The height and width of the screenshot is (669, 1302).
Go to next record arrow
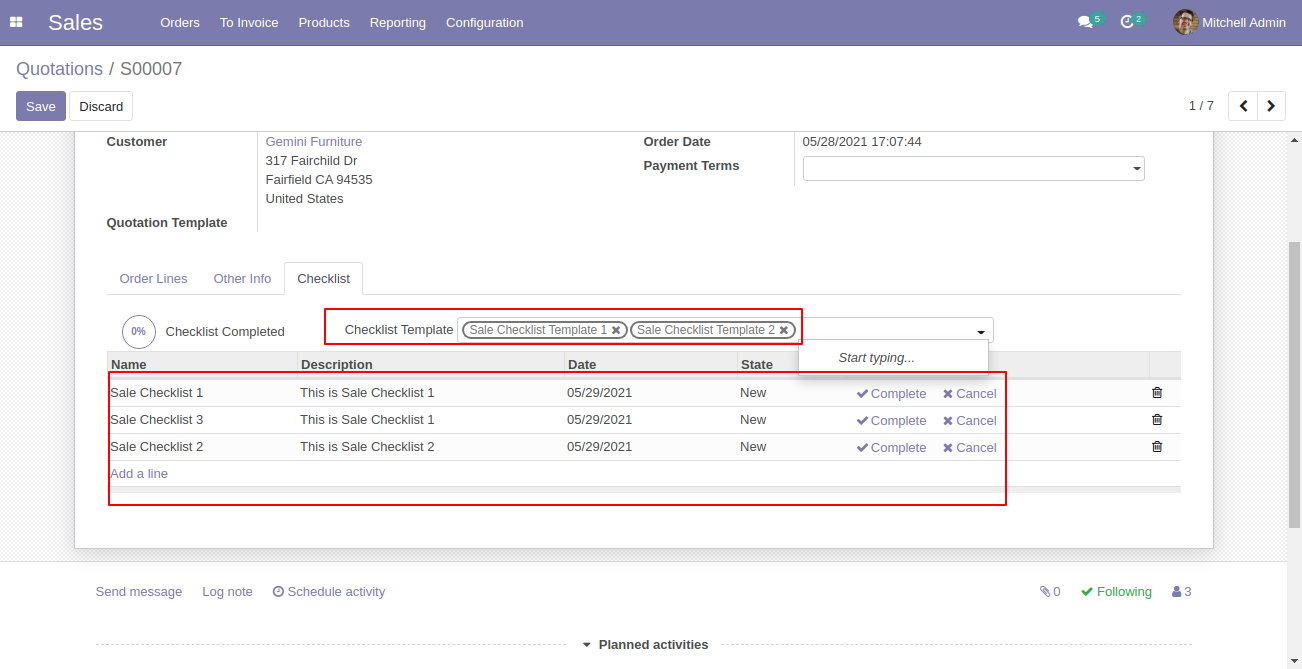[x=1271, y=106]
